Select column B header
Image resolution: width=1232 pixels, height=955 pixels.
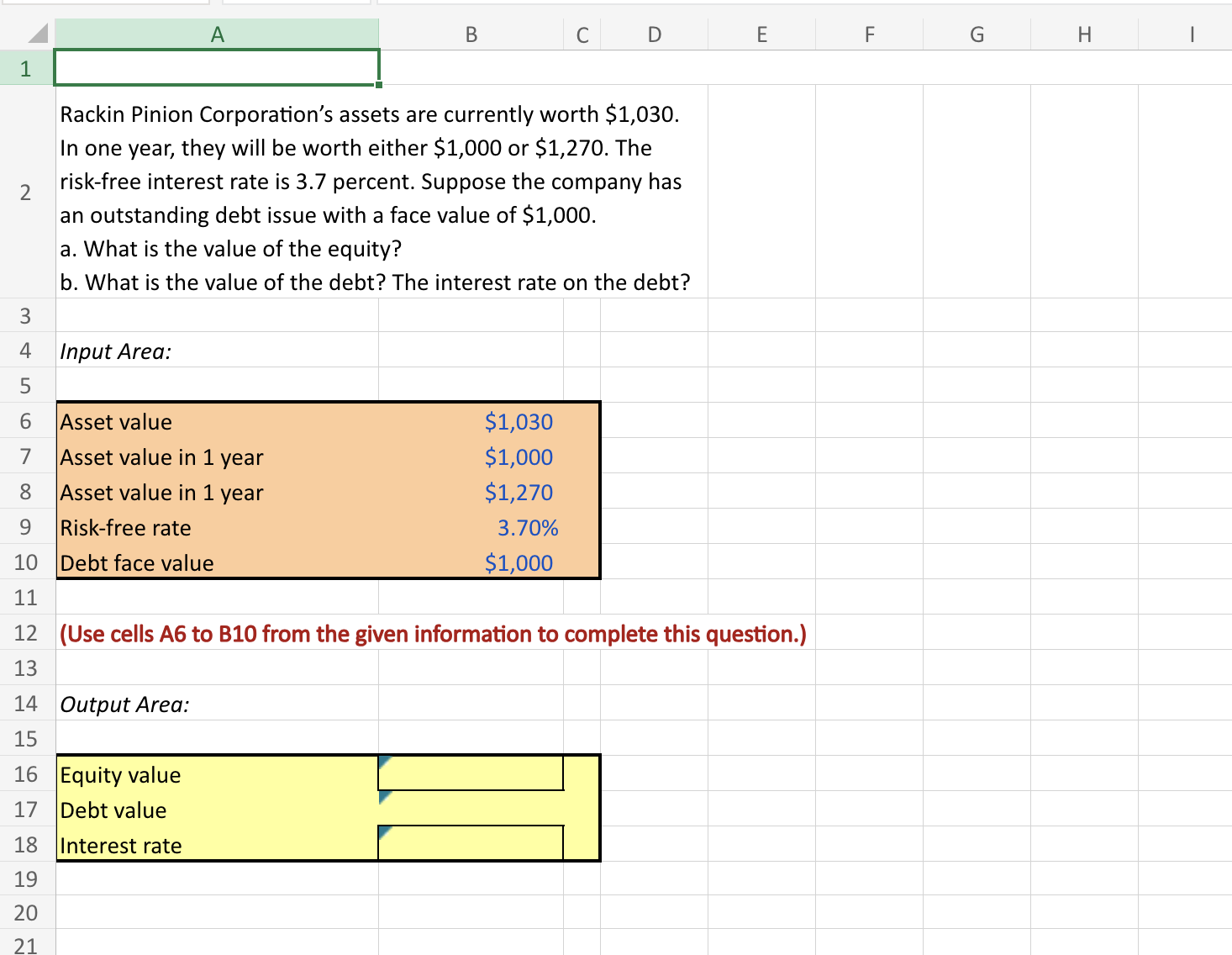(x=471, y=34)
